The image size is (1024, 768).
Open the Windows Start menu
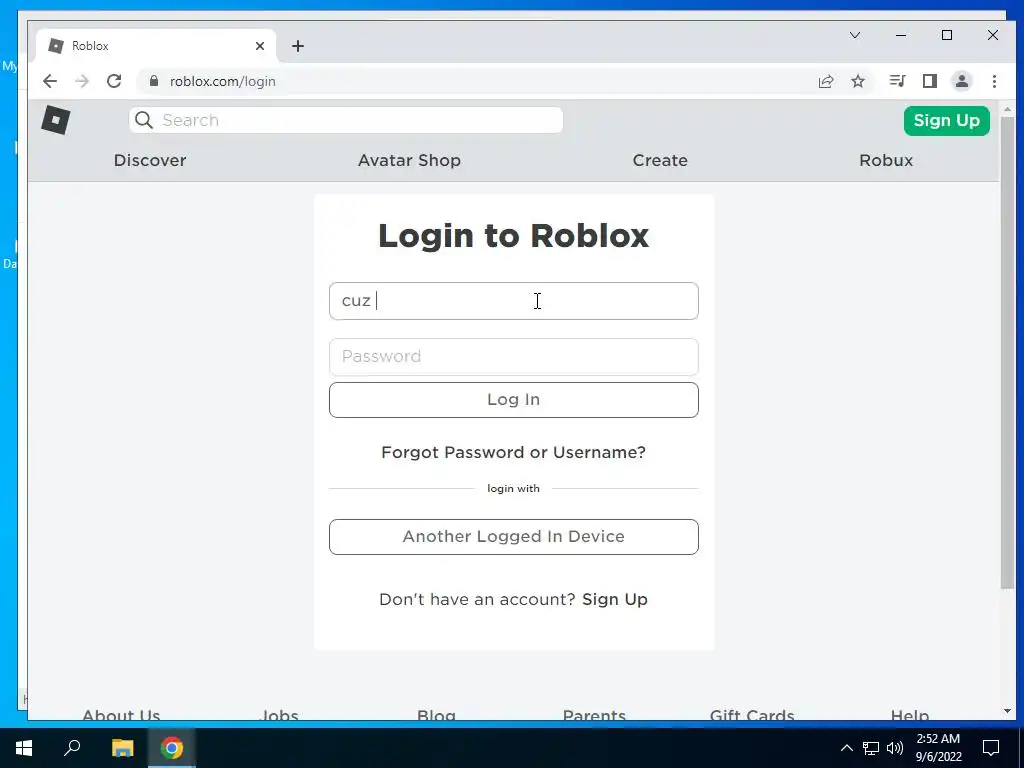pos(24,748)
